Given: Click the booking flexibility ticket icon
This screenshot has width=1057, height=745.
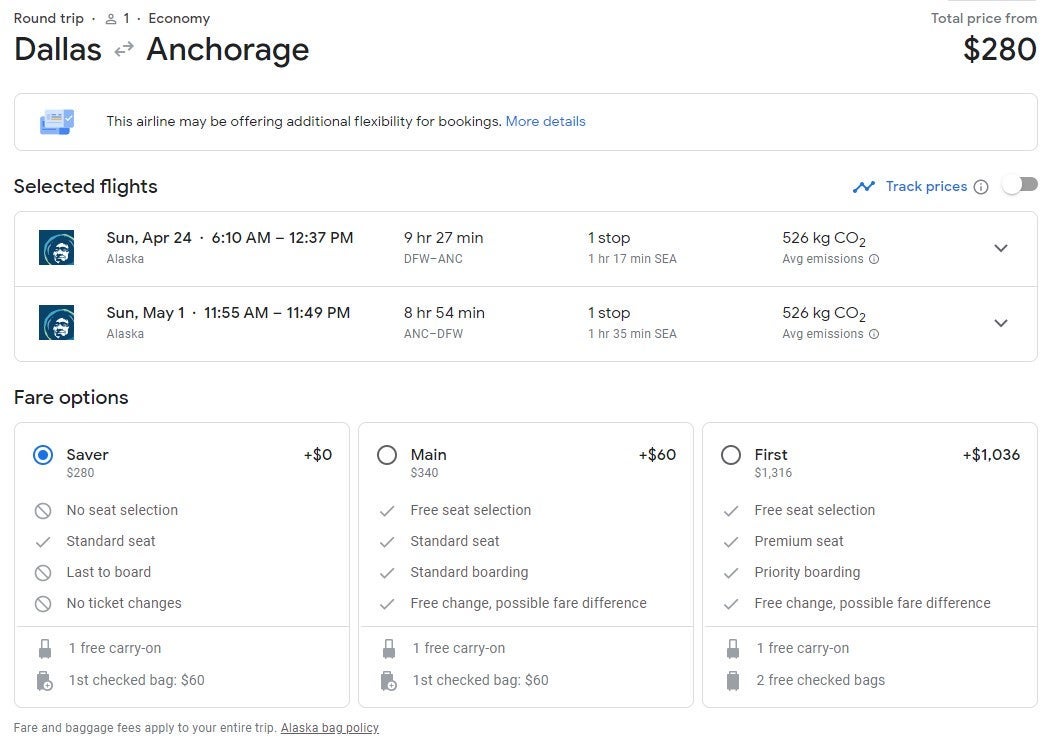Looking at the screenshot, I should point(56,122).
